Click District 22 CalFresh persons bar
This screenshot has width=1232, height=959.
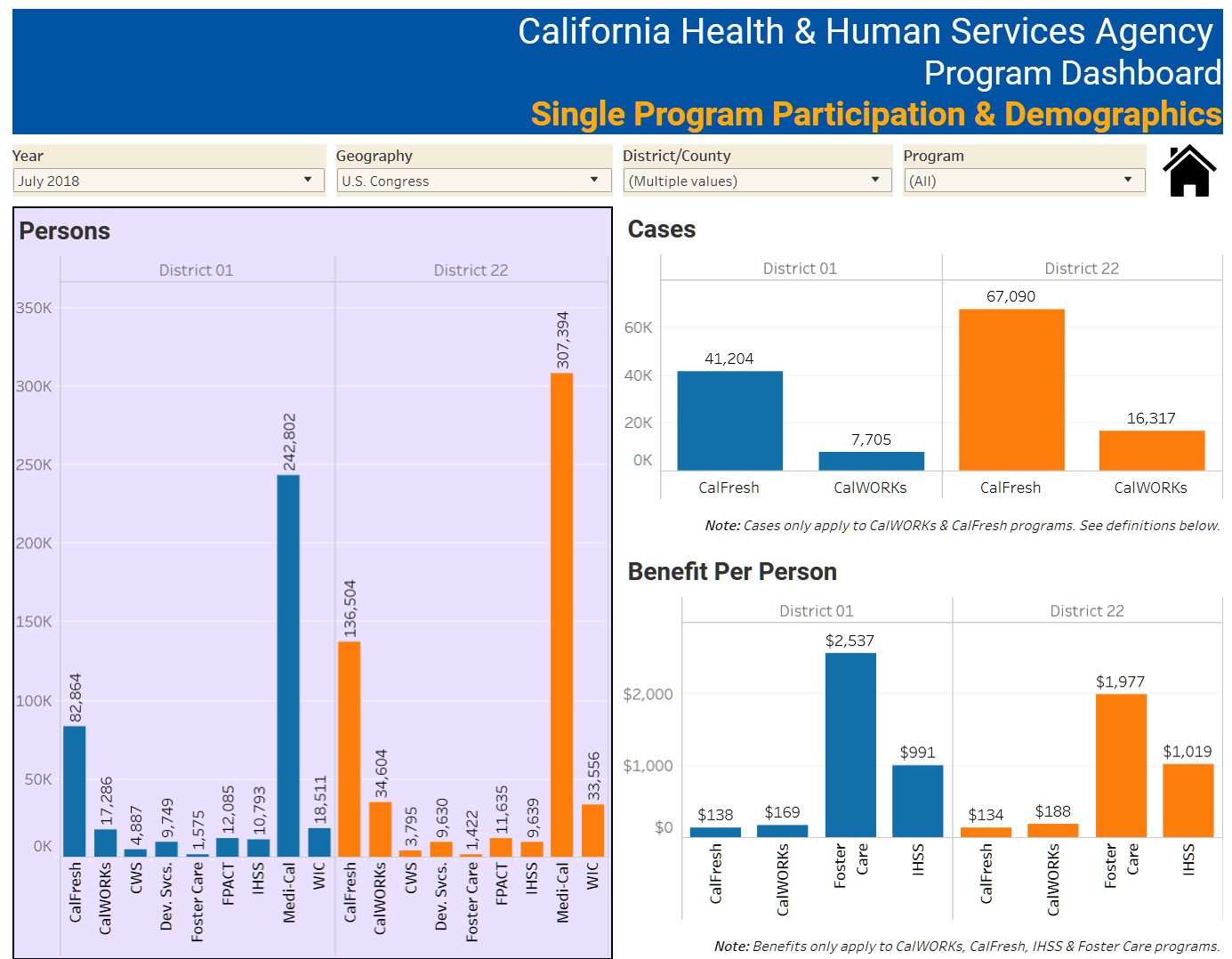(x=350, y=749)
